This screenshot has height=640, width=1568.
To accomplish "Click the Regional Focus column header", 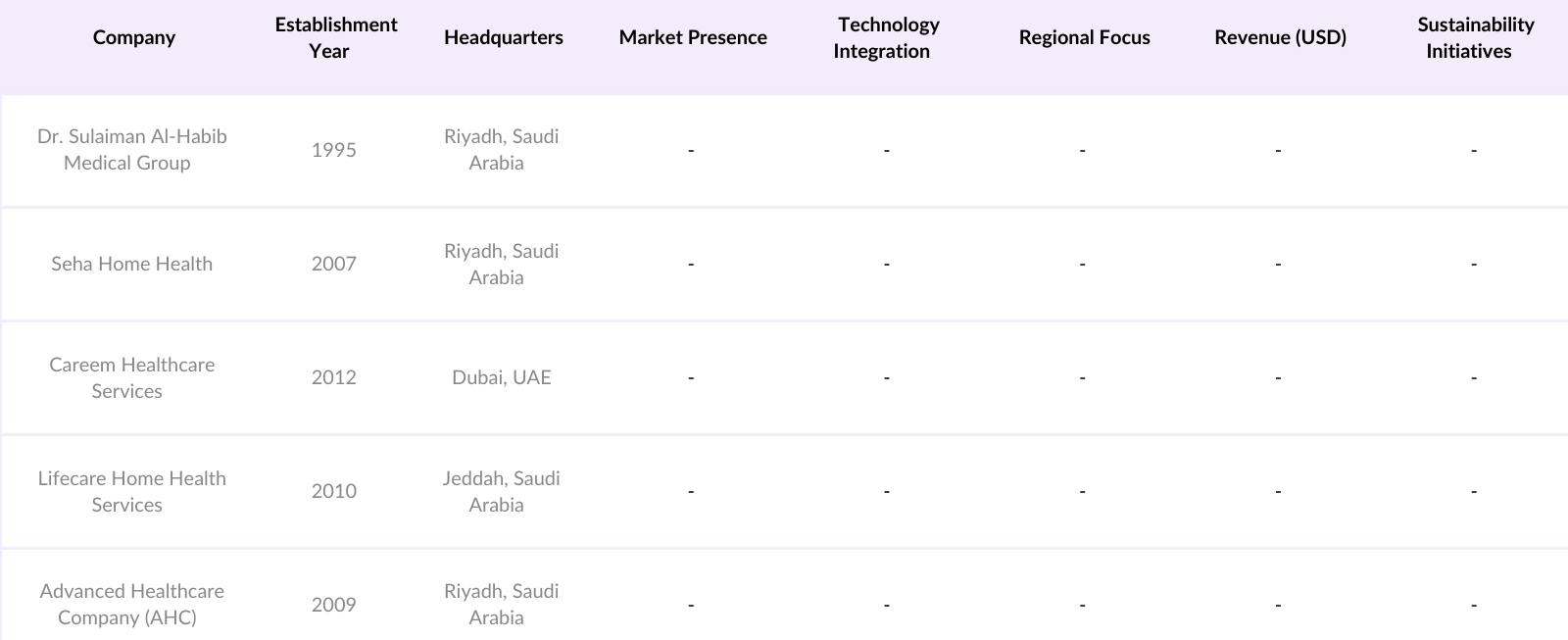I will point(1084,37).
